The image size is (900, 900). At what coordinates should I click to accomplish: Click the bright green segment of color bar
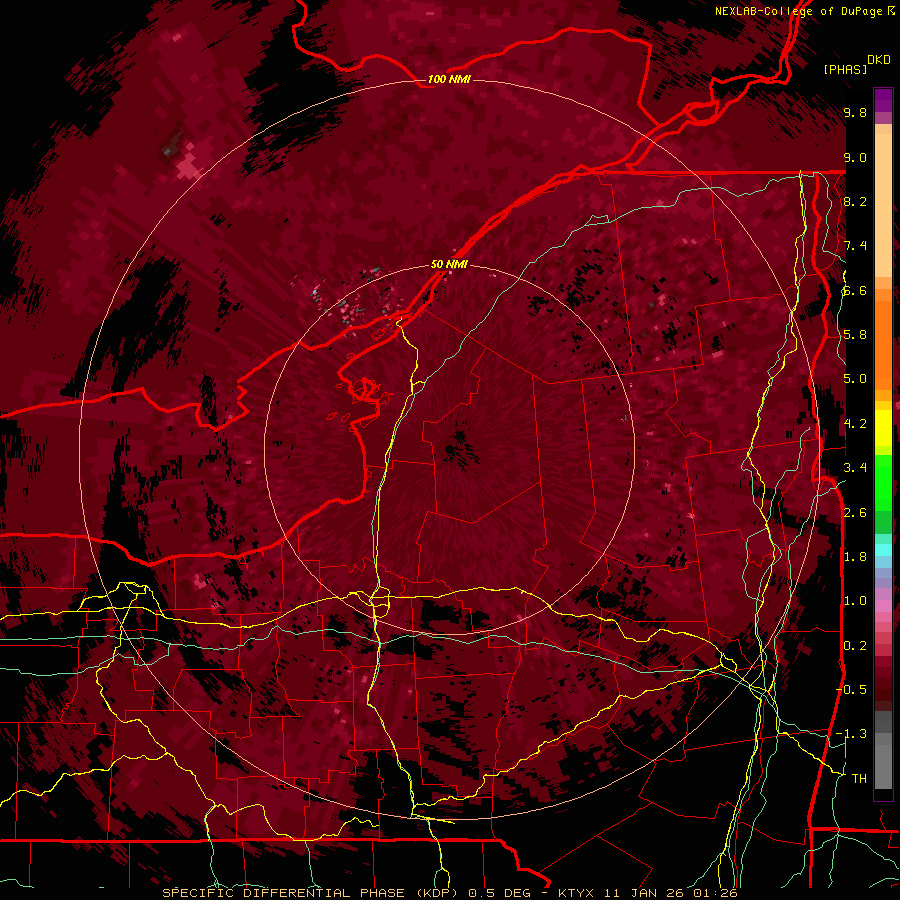click(883, 482)
